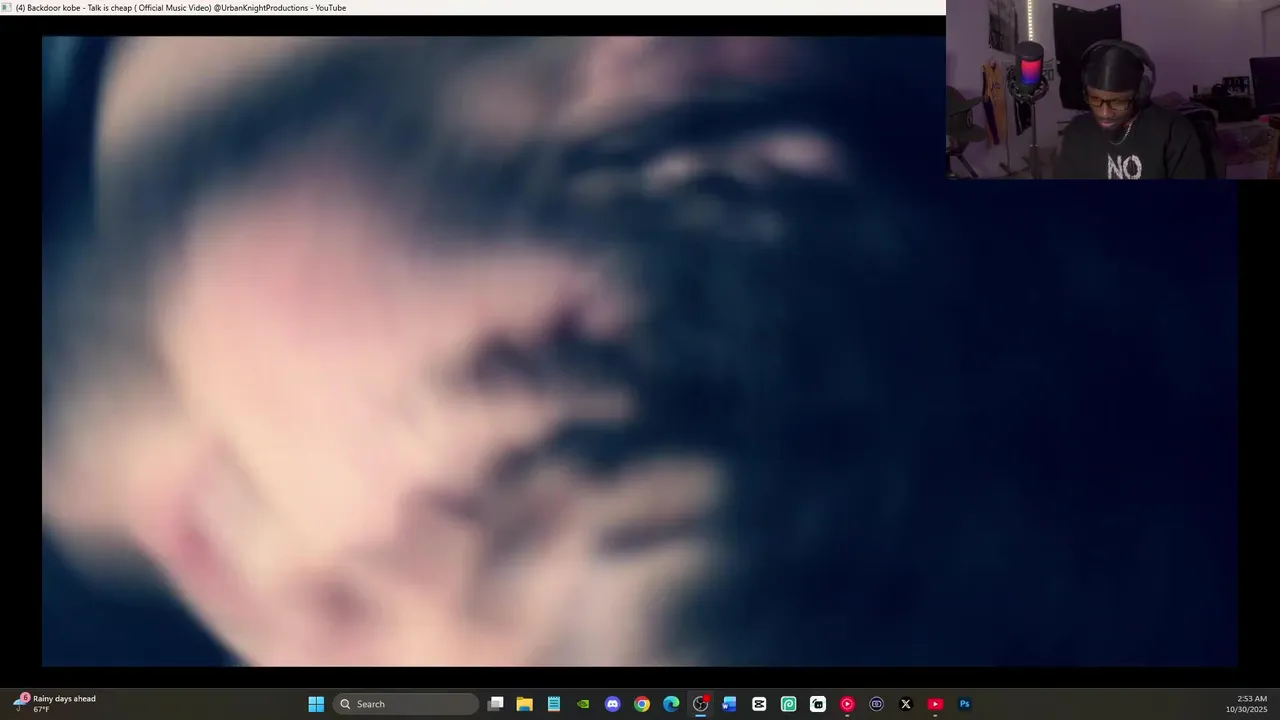Open YouTube app from the taskbar

[x=935, y=704]
